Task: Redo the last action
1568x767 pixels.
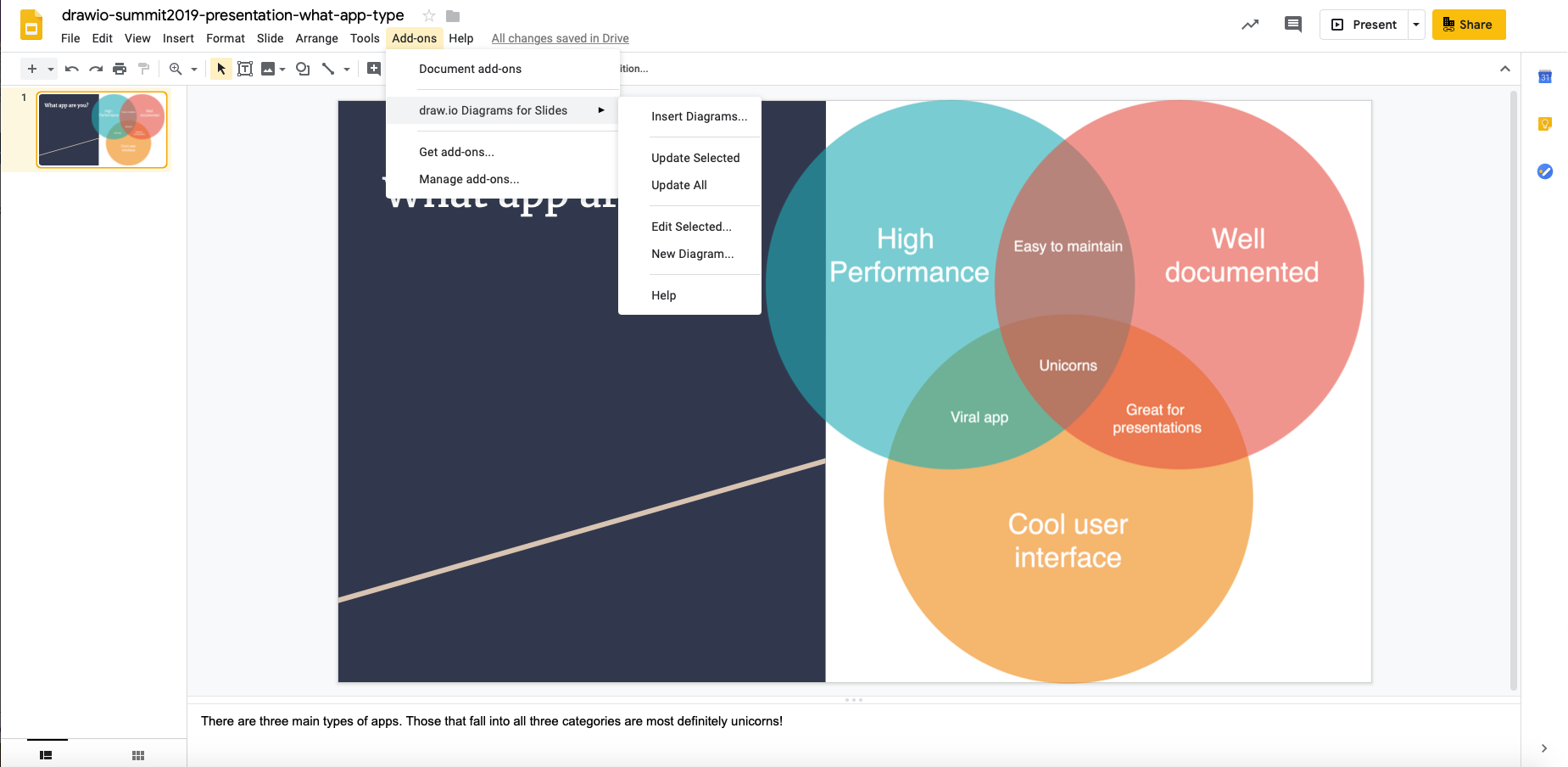Action: tap(96, 69)
